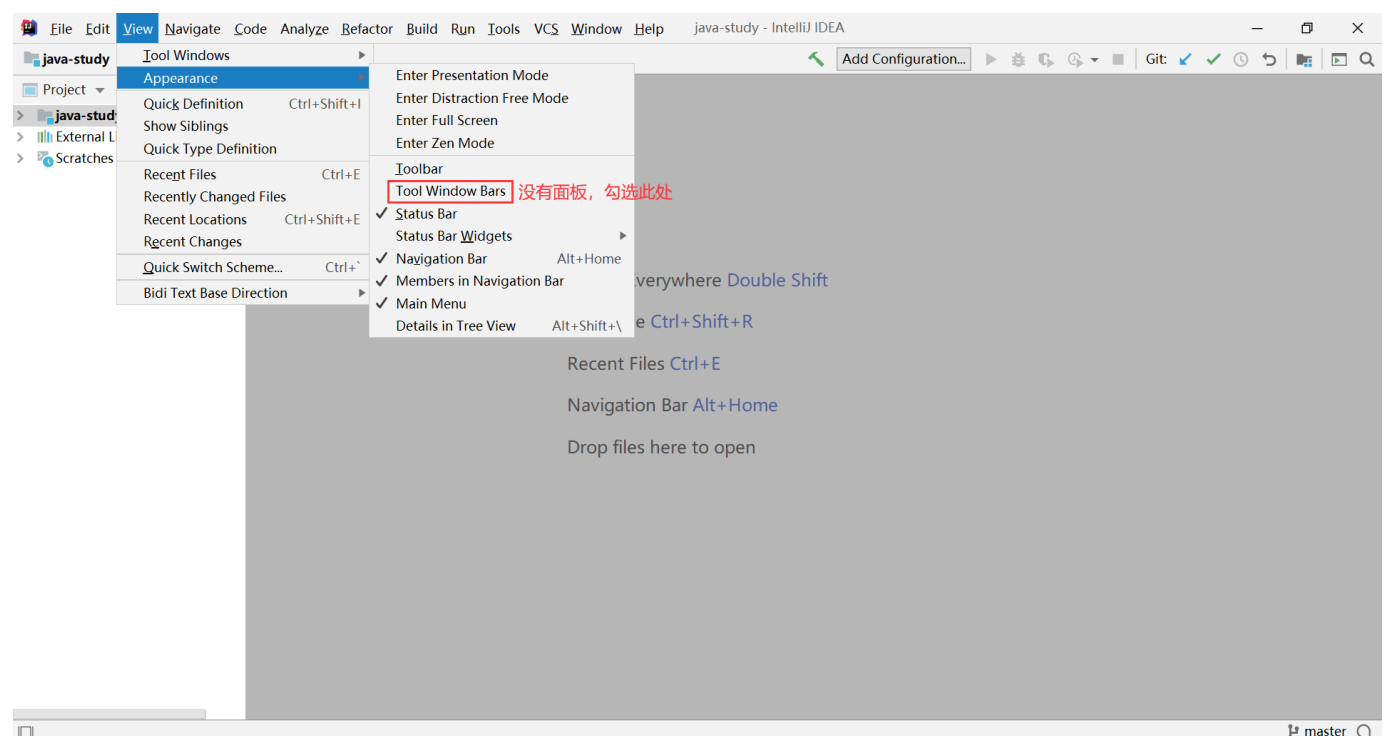The height and width of the screenshot is (736, 1394).
Task: Open the Refactor menu
Action: (x=367, y=29)
